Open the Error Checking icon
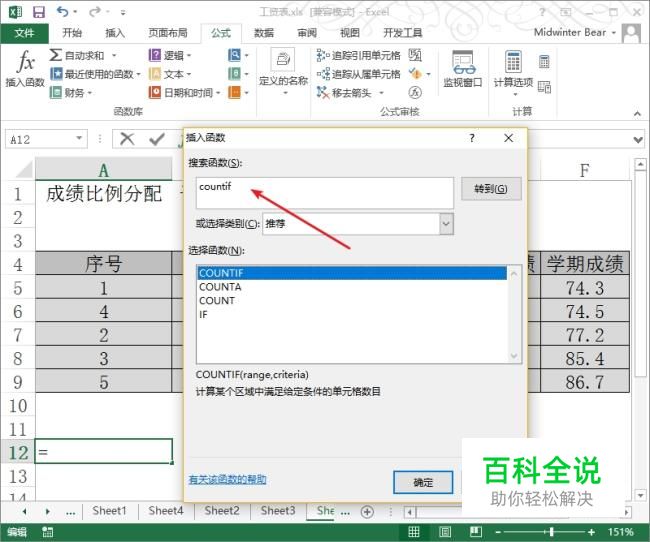Image resolution: width=650 pixels, height=542 pixels. pos(415,74)
